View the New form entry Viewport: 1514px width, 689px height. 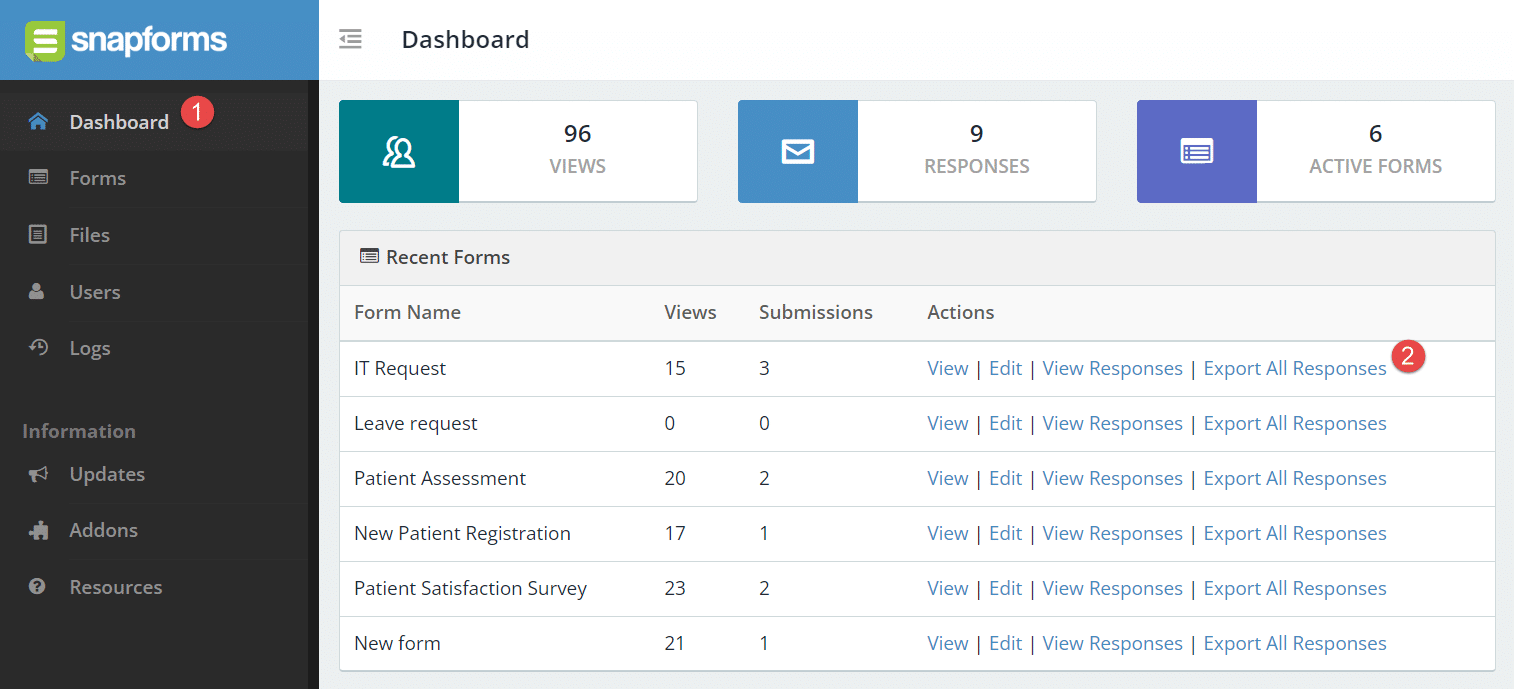[x=948, y=643]
